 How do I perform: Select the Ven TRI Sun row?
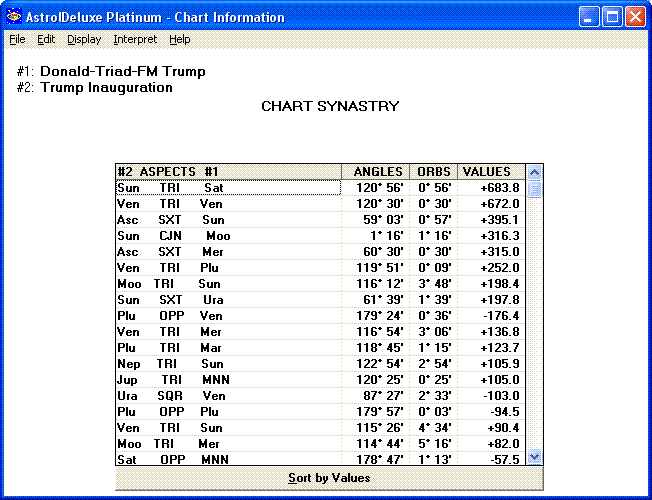coord(320,428)
